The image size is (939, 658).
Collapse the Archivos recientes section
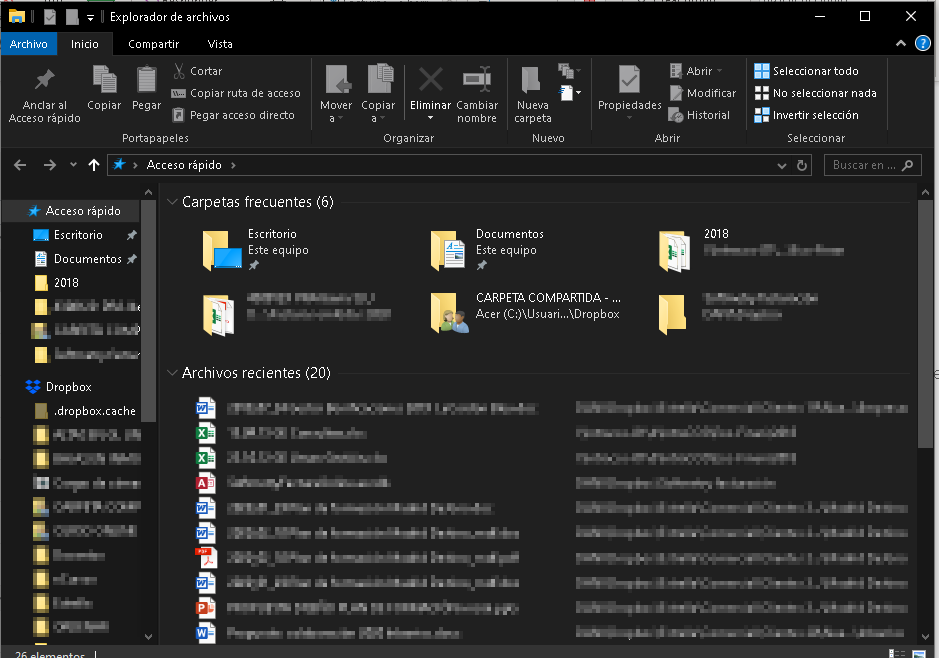[x=172, y=373]
